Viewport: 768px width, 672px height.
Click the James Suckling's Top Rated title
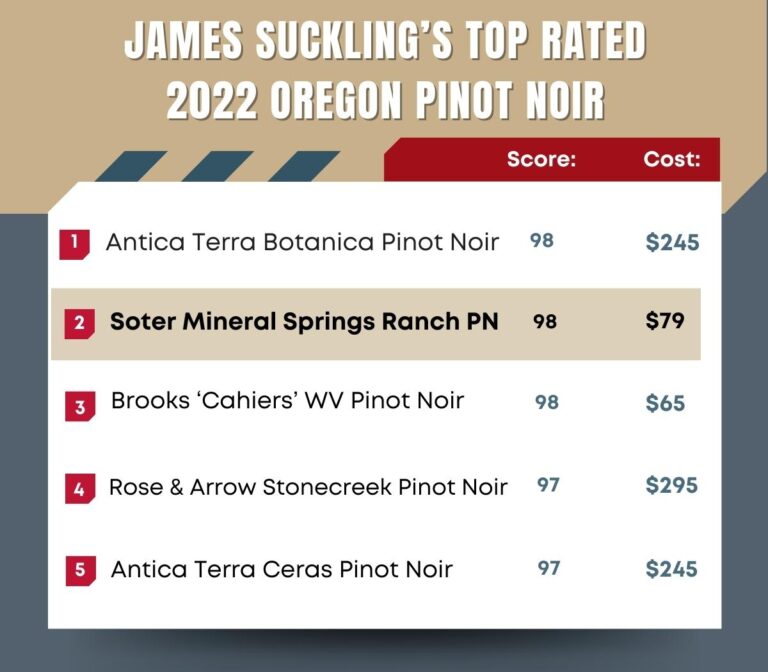tap(385, 40)
